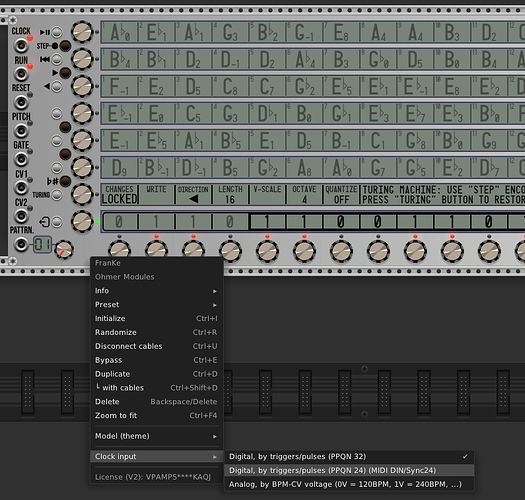This screenshot has height=500, width=525.
Task: Click Initialize in the menu
Action: click(156, 318)
